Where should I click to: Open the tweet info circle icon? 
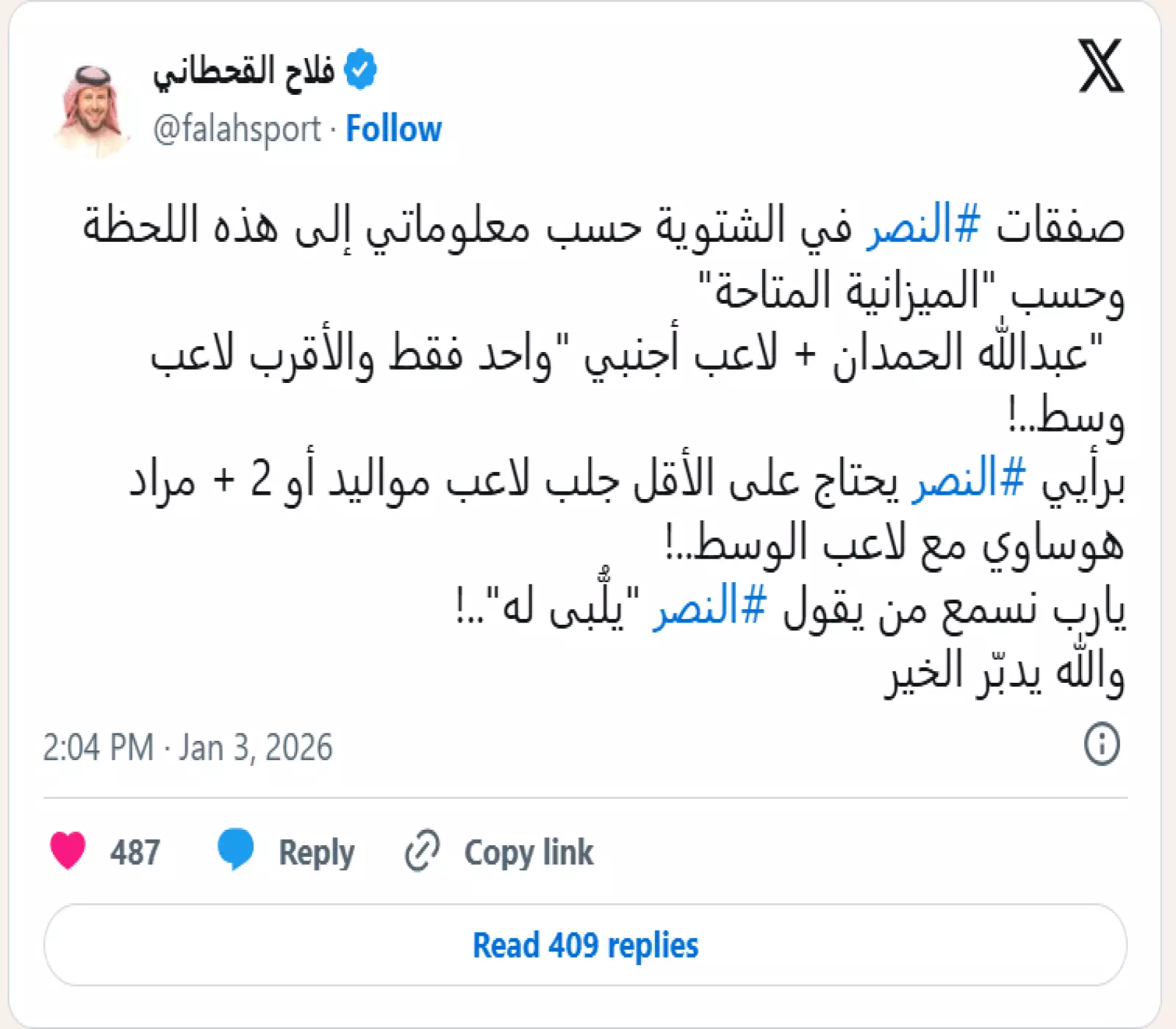[x=1102, y=744]
